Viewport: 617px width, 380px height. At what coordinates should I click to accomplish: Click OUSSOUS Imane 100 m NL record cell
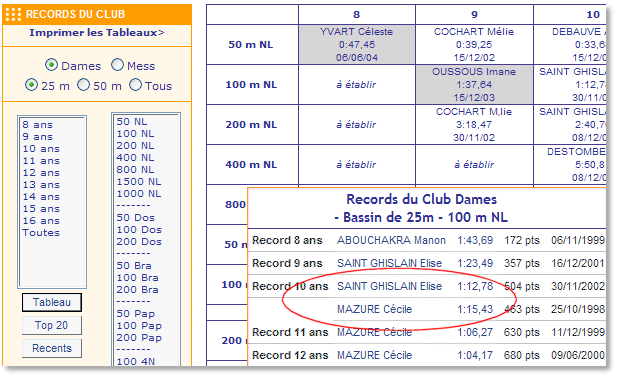pyautogui.click(x=474, y=85)
